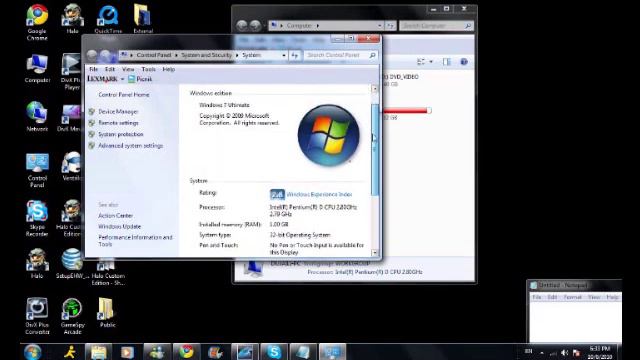Screen dimensions: 640x360
Task: Open Advanced system settings link
Action: [x=130, y=146]
